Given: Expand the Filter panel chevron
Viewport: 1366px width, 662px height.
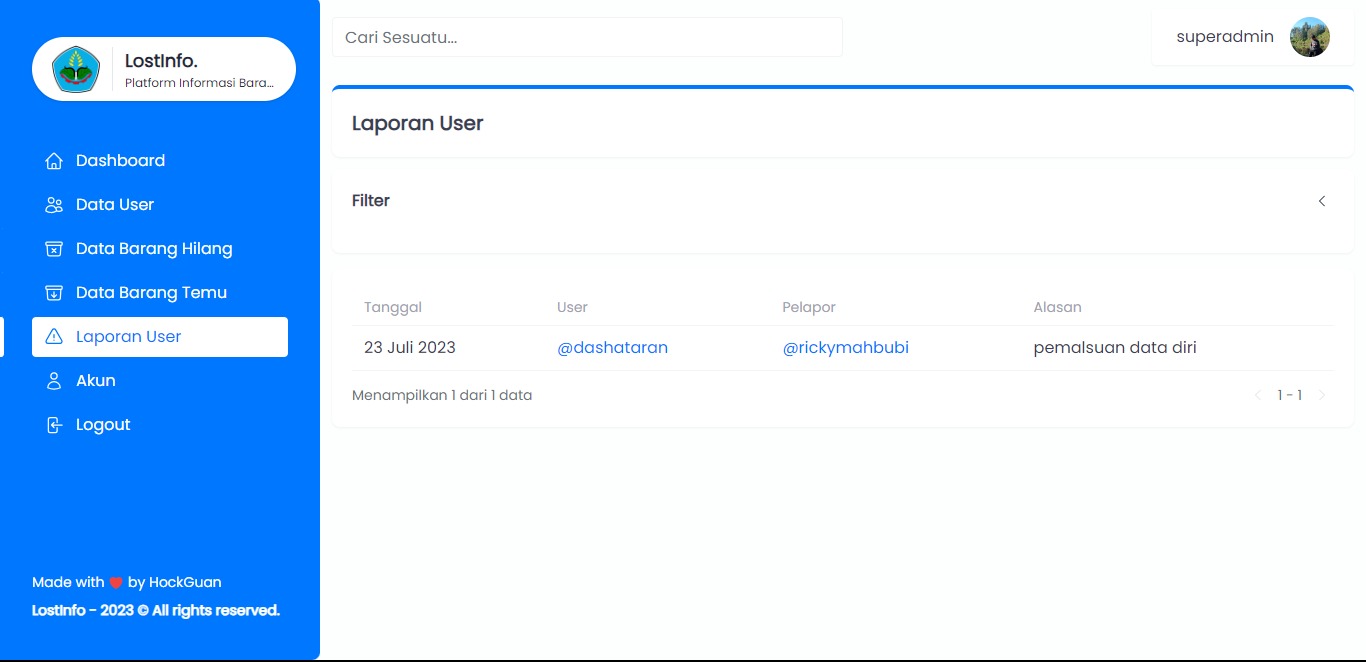Looking at the screenshot, I should tap(1321, 201).
